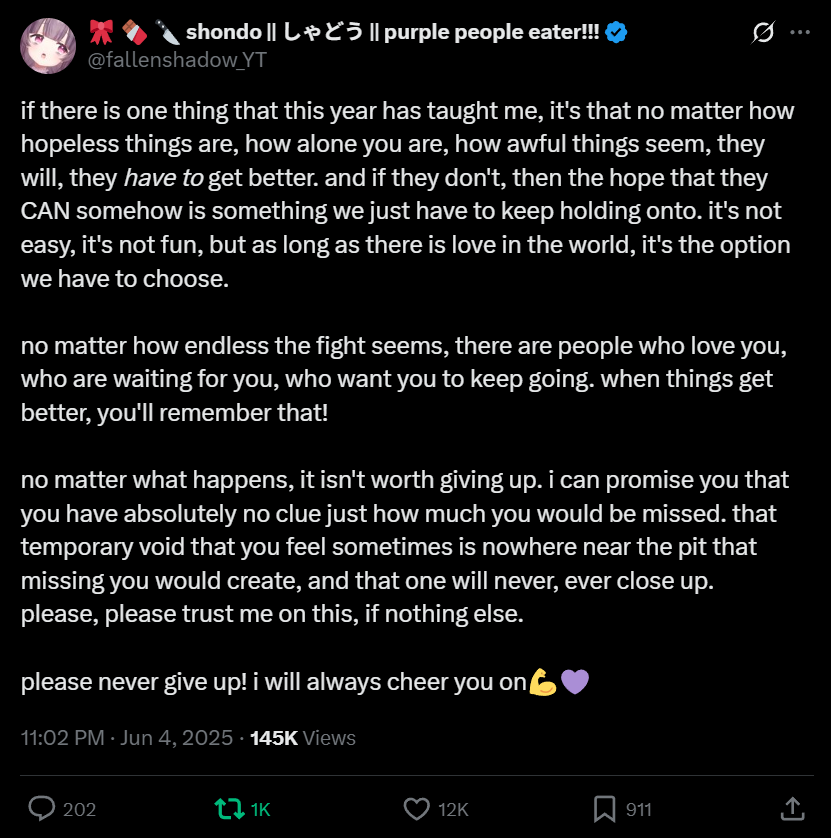
Task: Click the blue verified checkmark badge
Action: (x=616, y=33)
